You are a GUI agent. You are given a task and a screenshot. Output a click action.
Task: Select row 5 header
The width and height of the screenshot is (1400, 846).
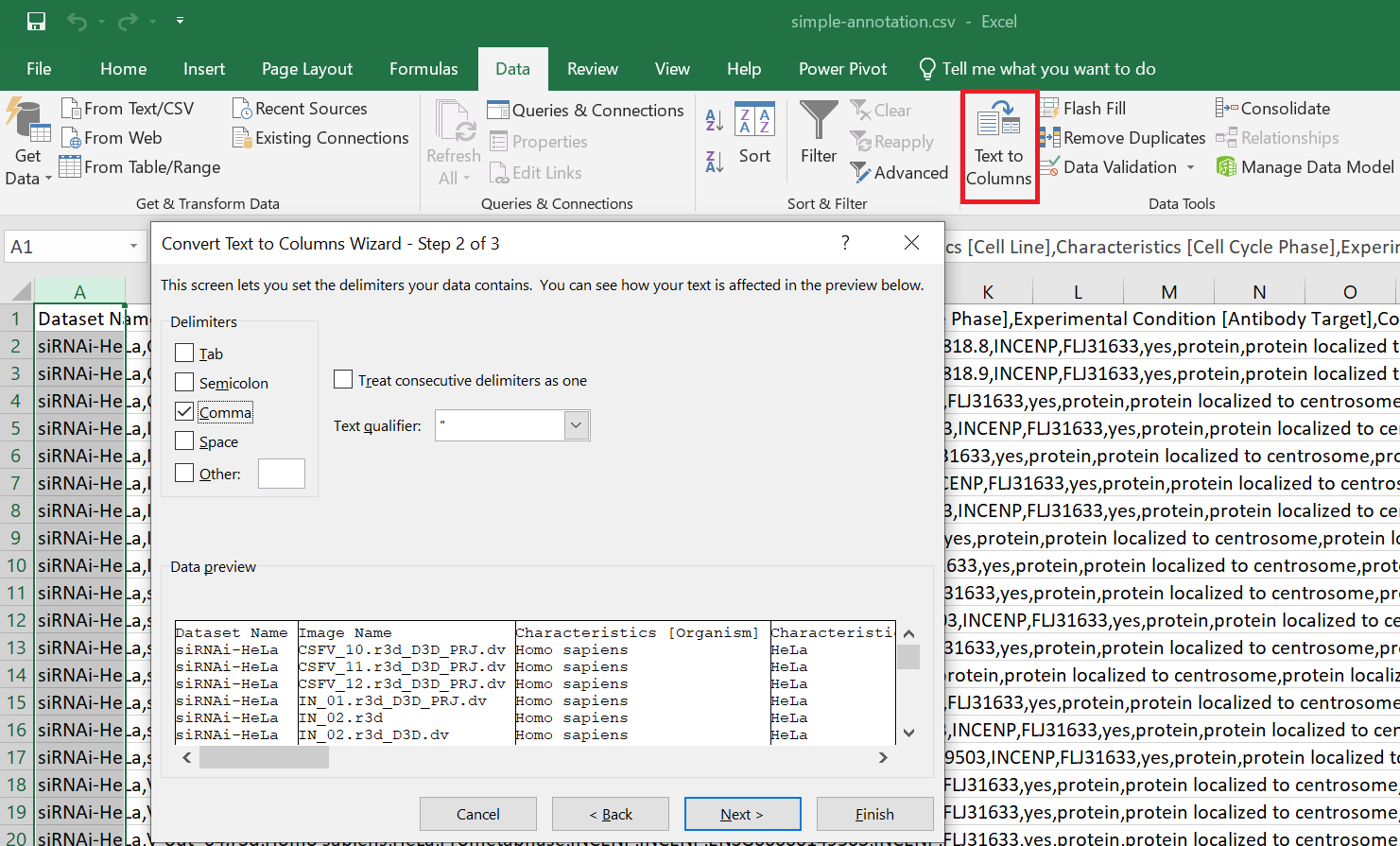pos(16,428)
